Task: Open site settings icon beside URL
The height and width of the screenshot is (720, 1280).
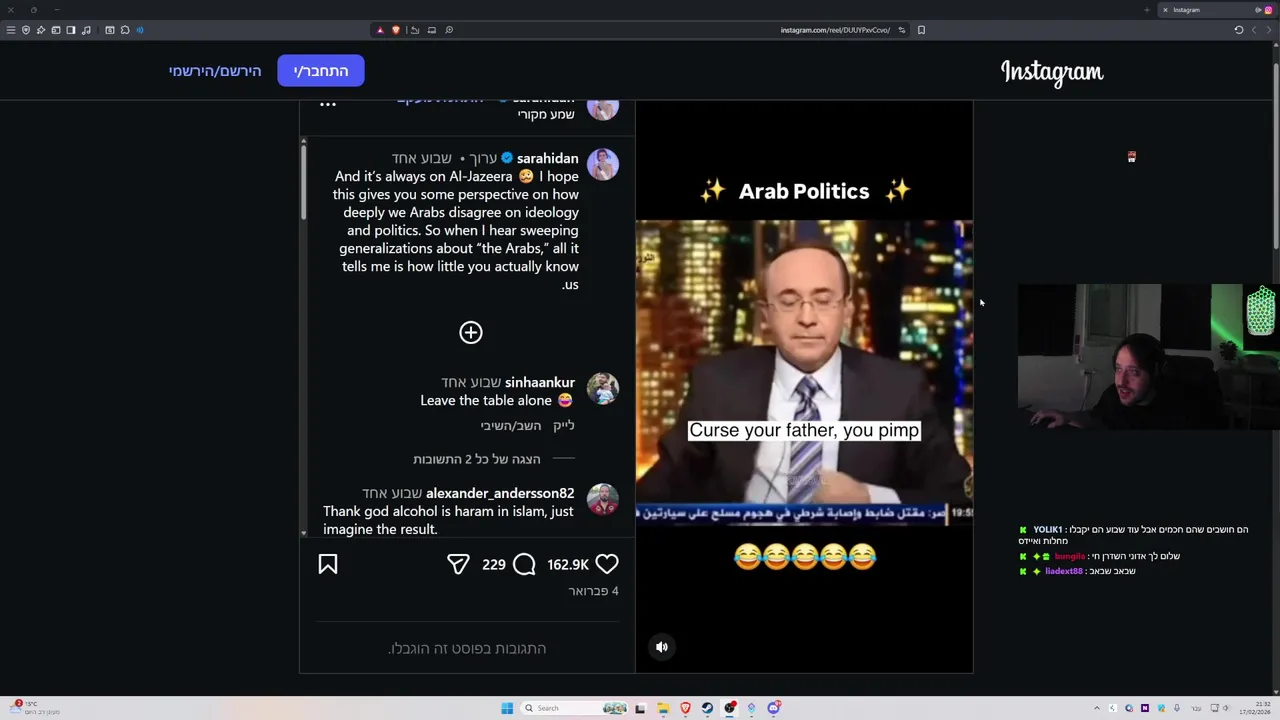Action: point(901,30)
